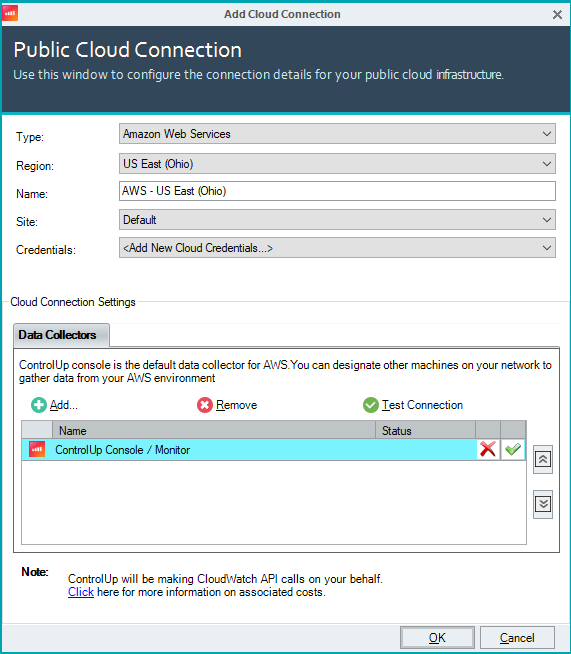
Task: Click the green checkmark Test Connection icon
Action: coord(370,405)
